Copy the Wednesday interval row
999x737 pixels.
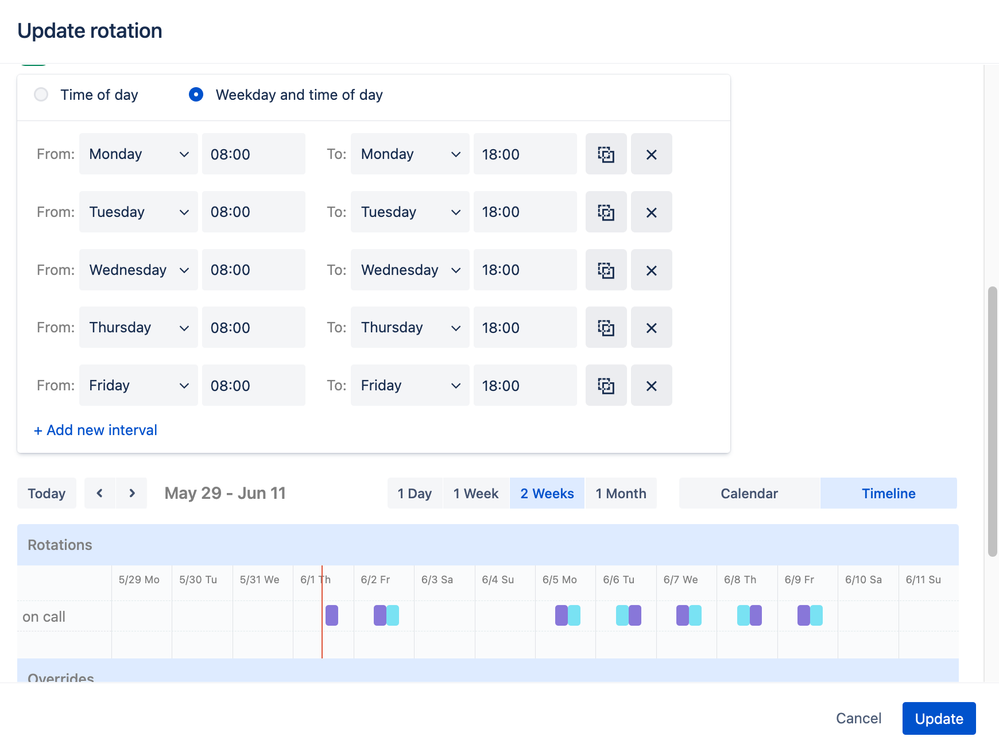pos(606,270)
